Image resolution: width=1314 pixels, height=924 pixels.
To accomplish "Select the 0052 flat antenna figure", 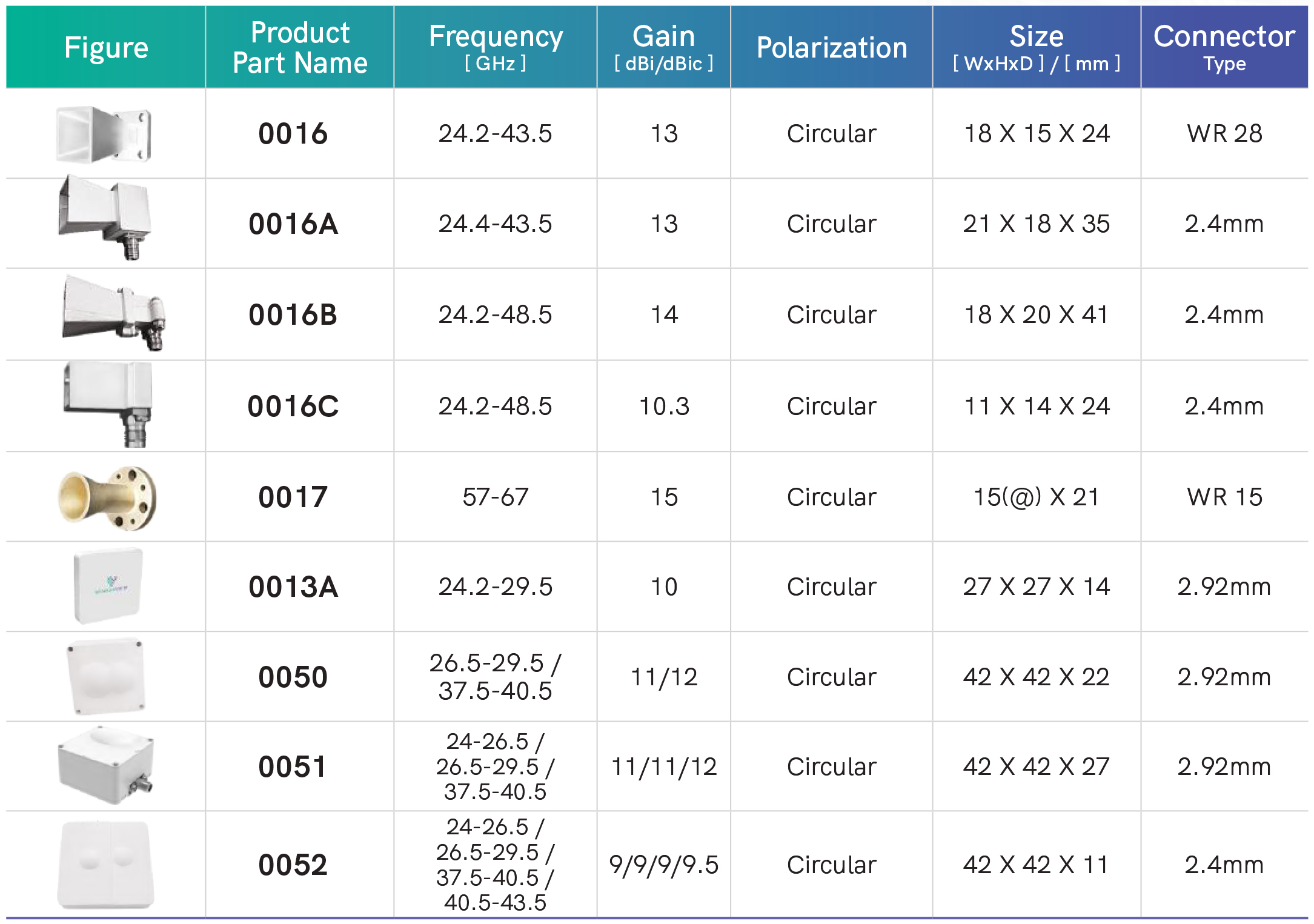I will pyautogui.click(x=105, y=865).
